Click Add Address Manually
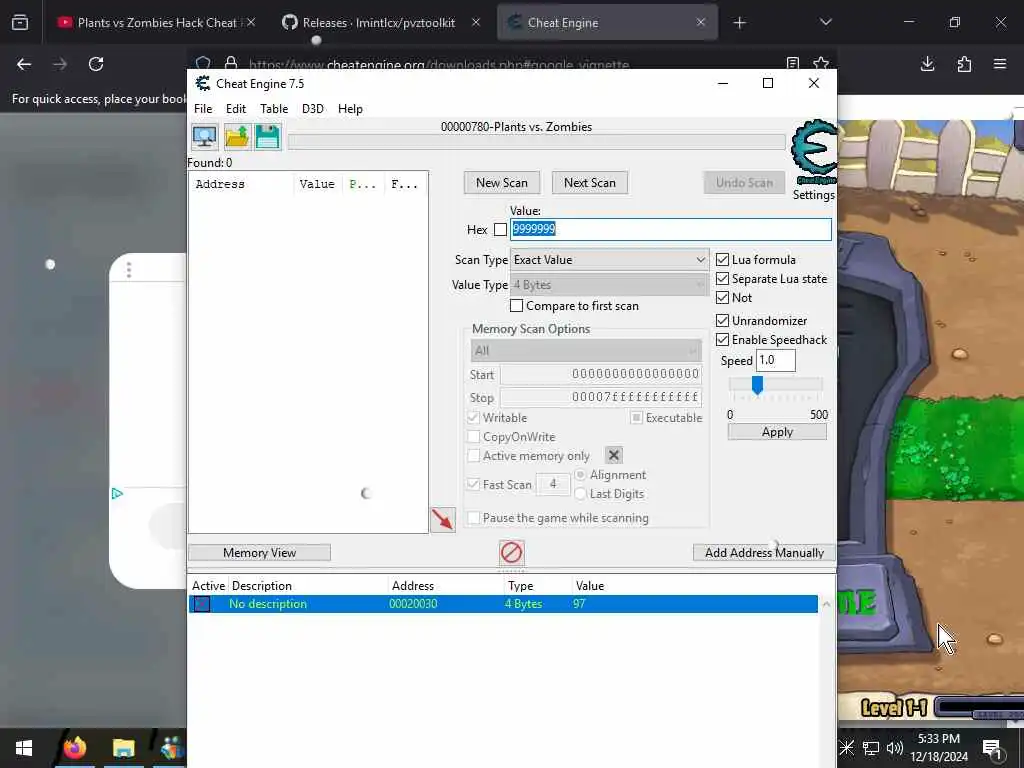 (x=764, y=552)
